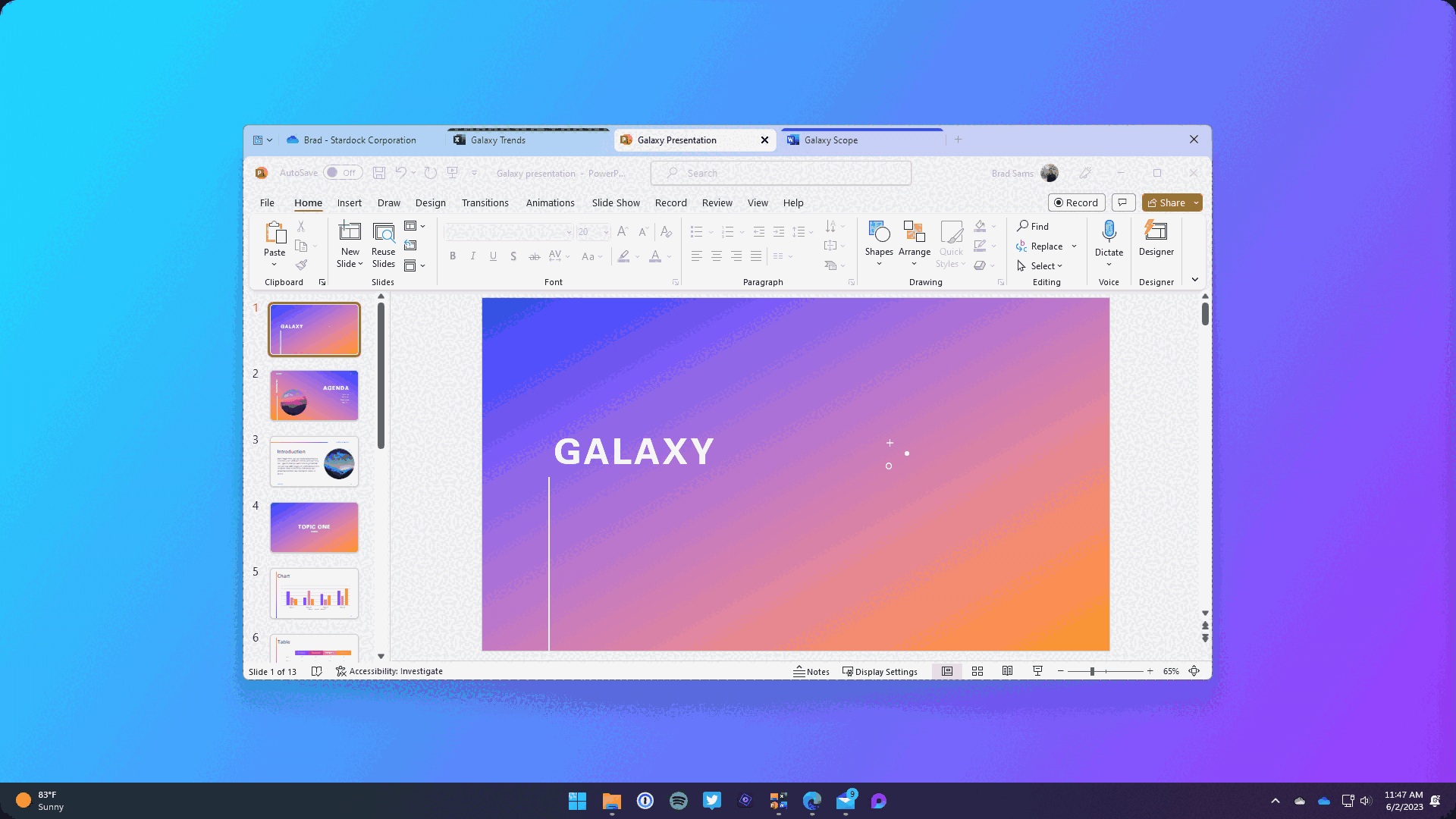Click the Arrange icon
1456x819 pixels.
(x=914, y=232)
